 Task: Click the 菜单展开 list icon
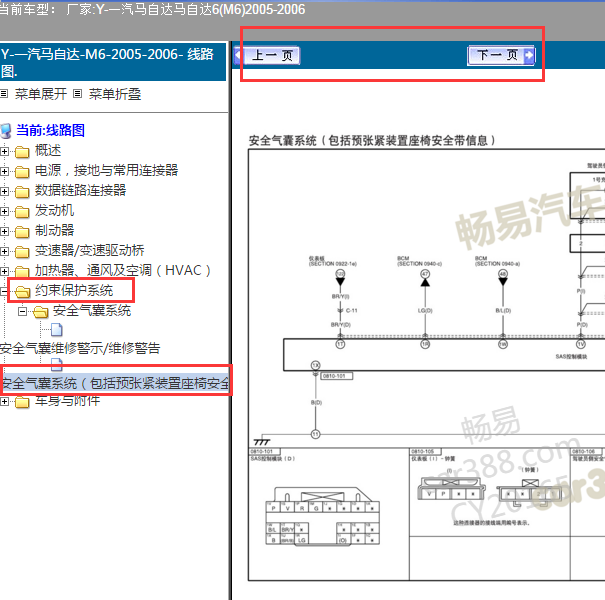tap(4, 93)
